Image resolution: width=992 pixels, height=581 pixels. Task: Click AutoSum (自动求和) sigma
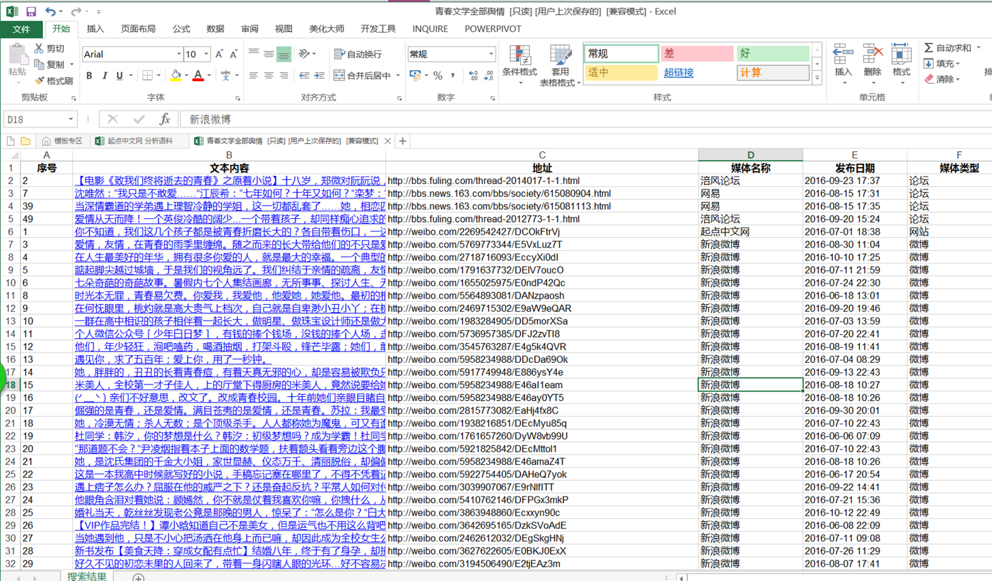click(929, 48)
